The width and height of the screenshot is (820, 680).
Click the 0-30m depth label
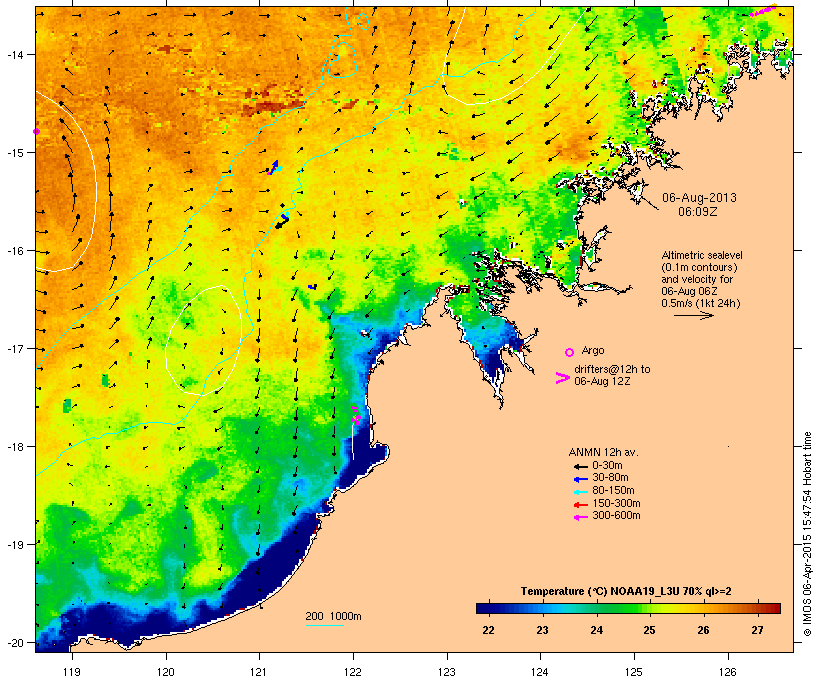pyautogui.click(x=607, y=466)
